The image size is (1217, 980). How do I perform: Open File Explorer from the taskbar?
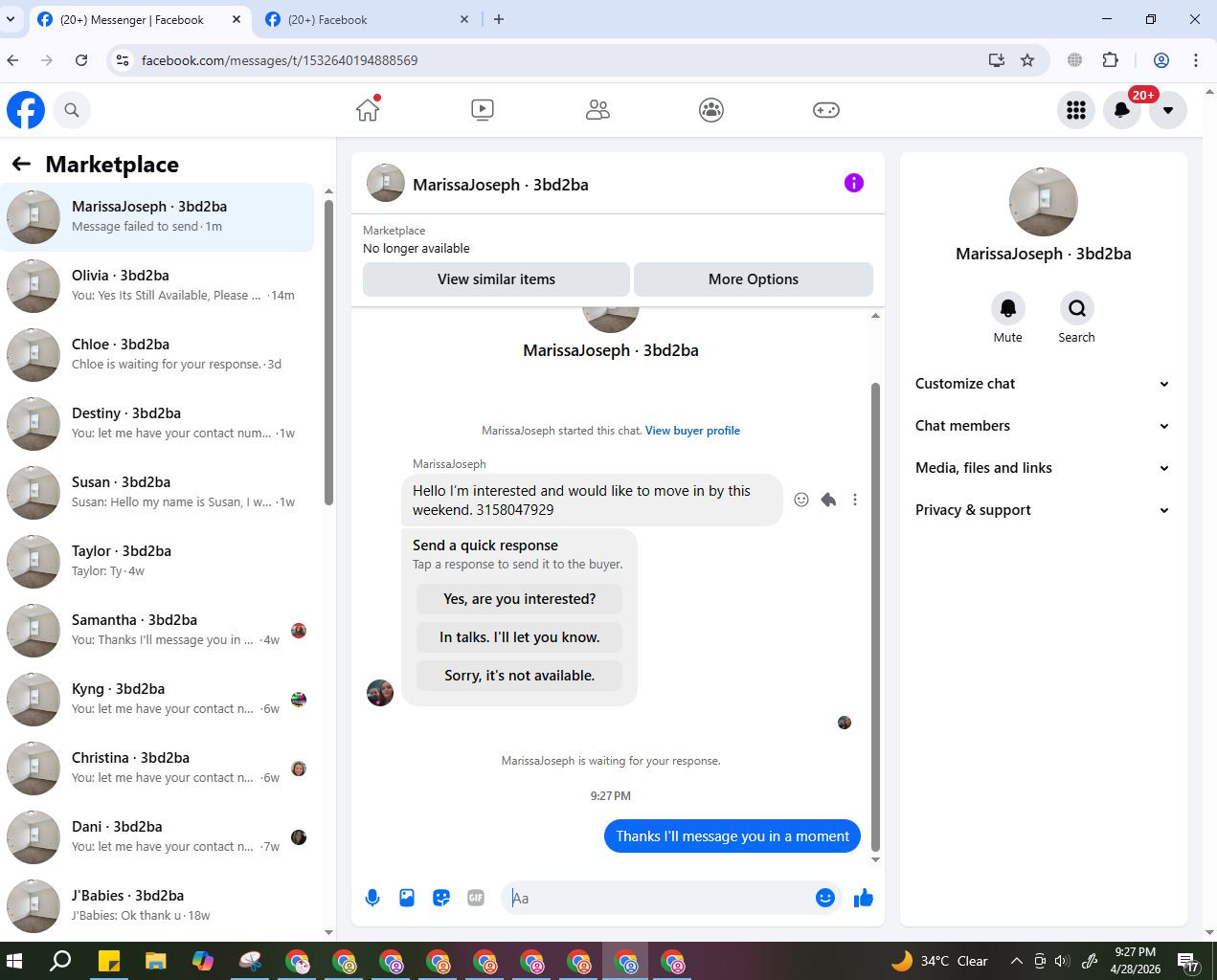pos(156,961)
